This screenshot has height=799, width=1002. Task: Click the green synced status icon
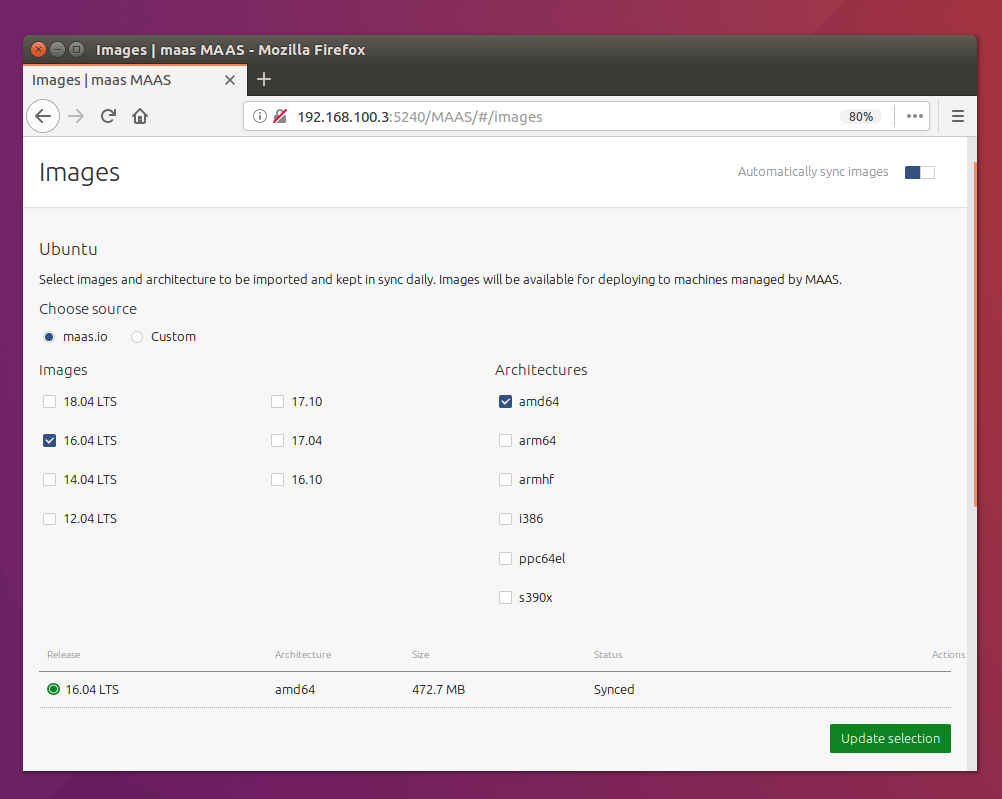point(54,689)
